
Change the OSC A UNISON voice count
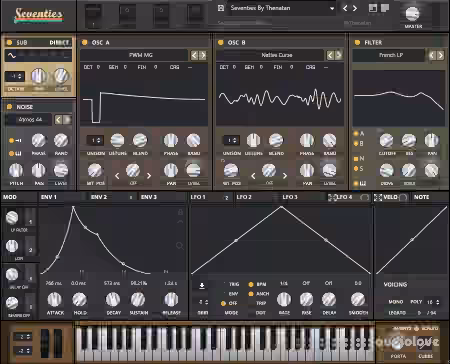[95, 140]
